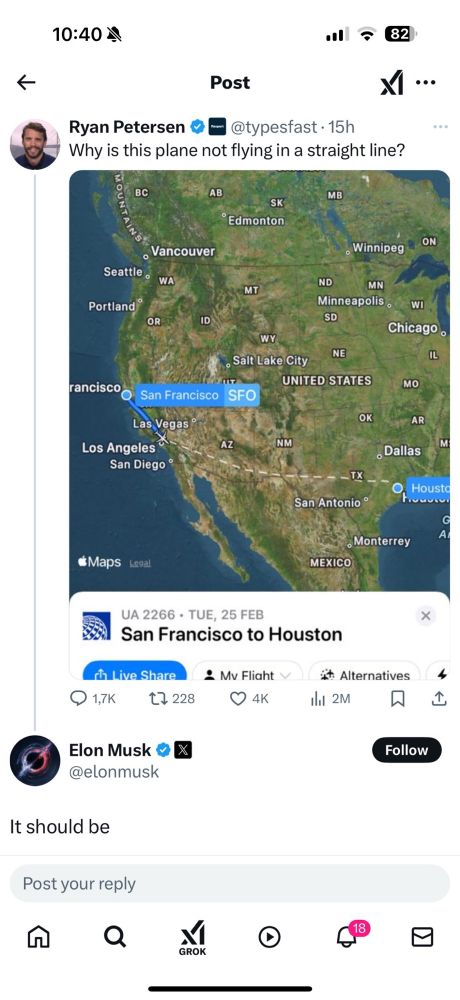460x1000 pixels.
Task: Follow Elon Musk
Action: coord(406,751)
